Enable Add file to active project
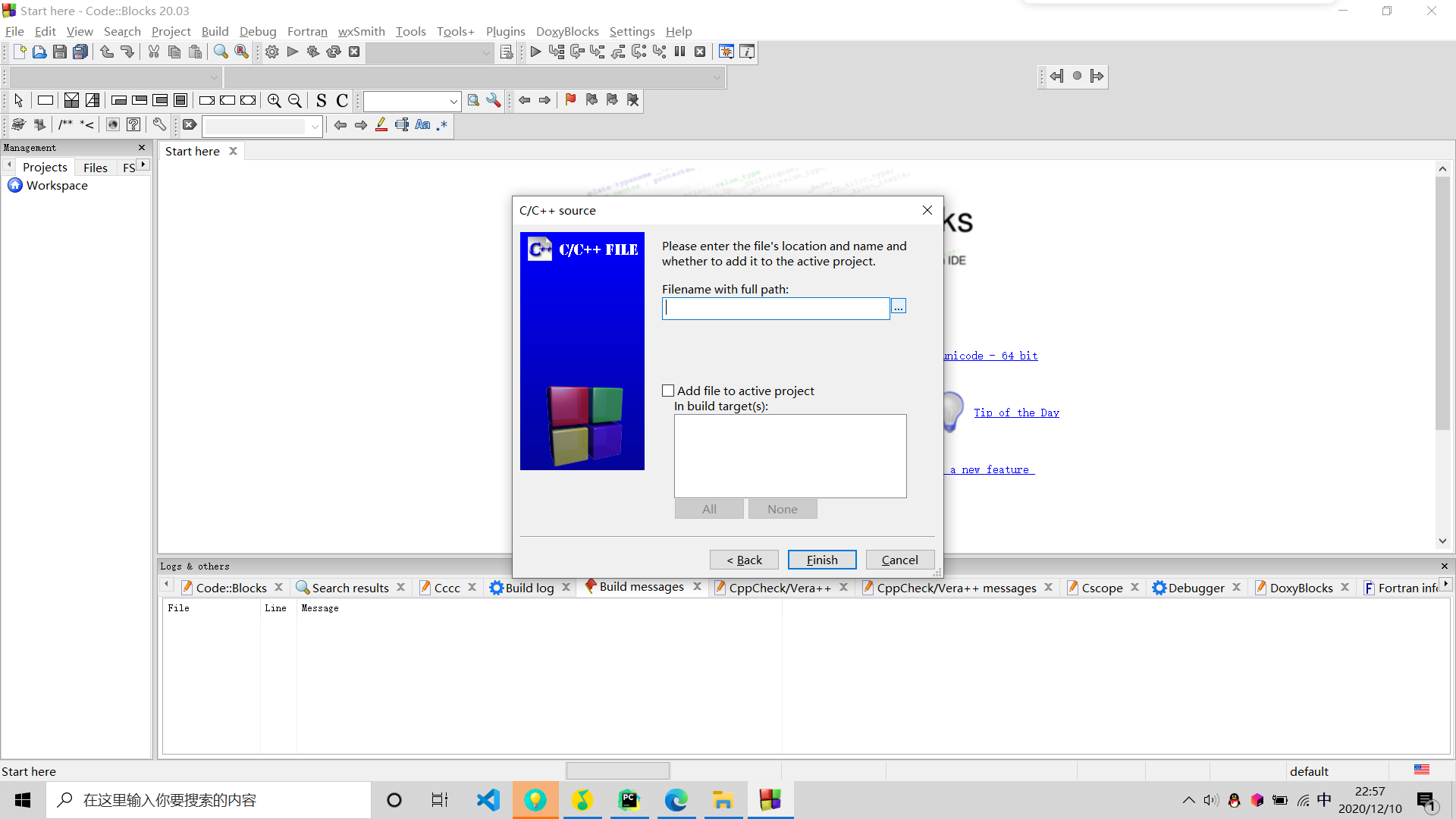This screenshot has width=1456, height=819. click(668, 391)
